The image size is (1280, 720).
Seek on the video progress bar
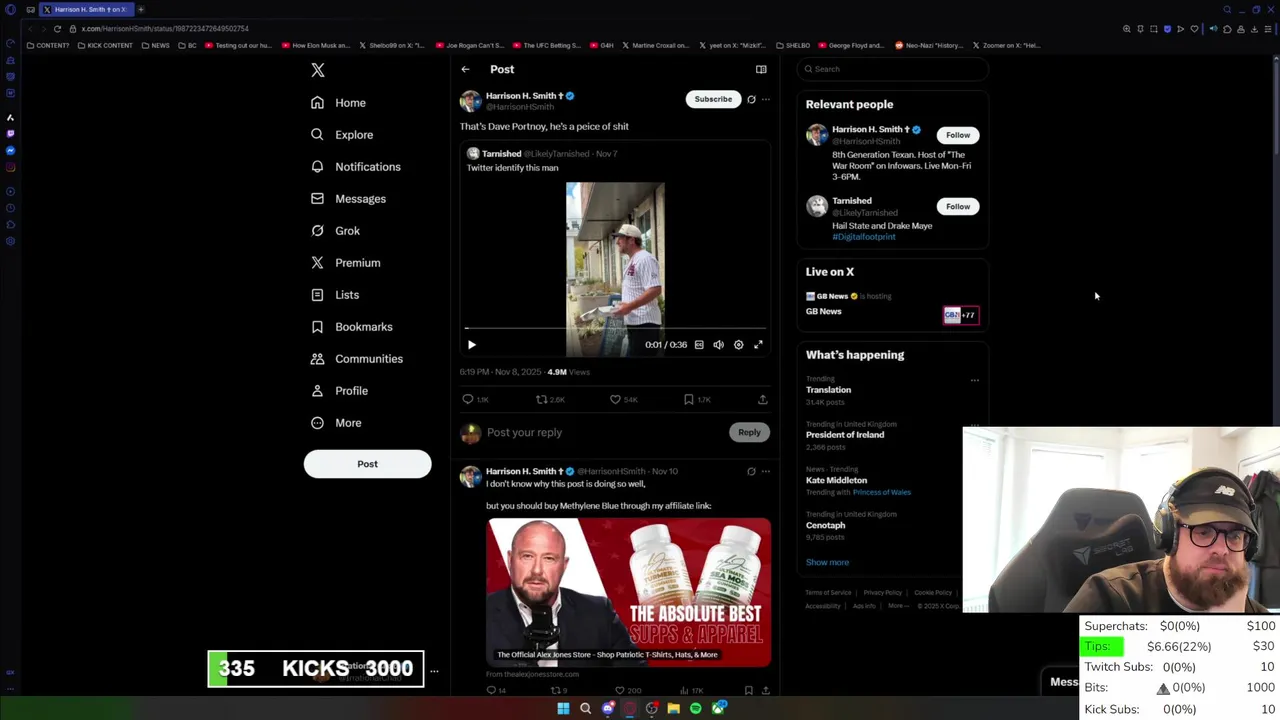615,328
